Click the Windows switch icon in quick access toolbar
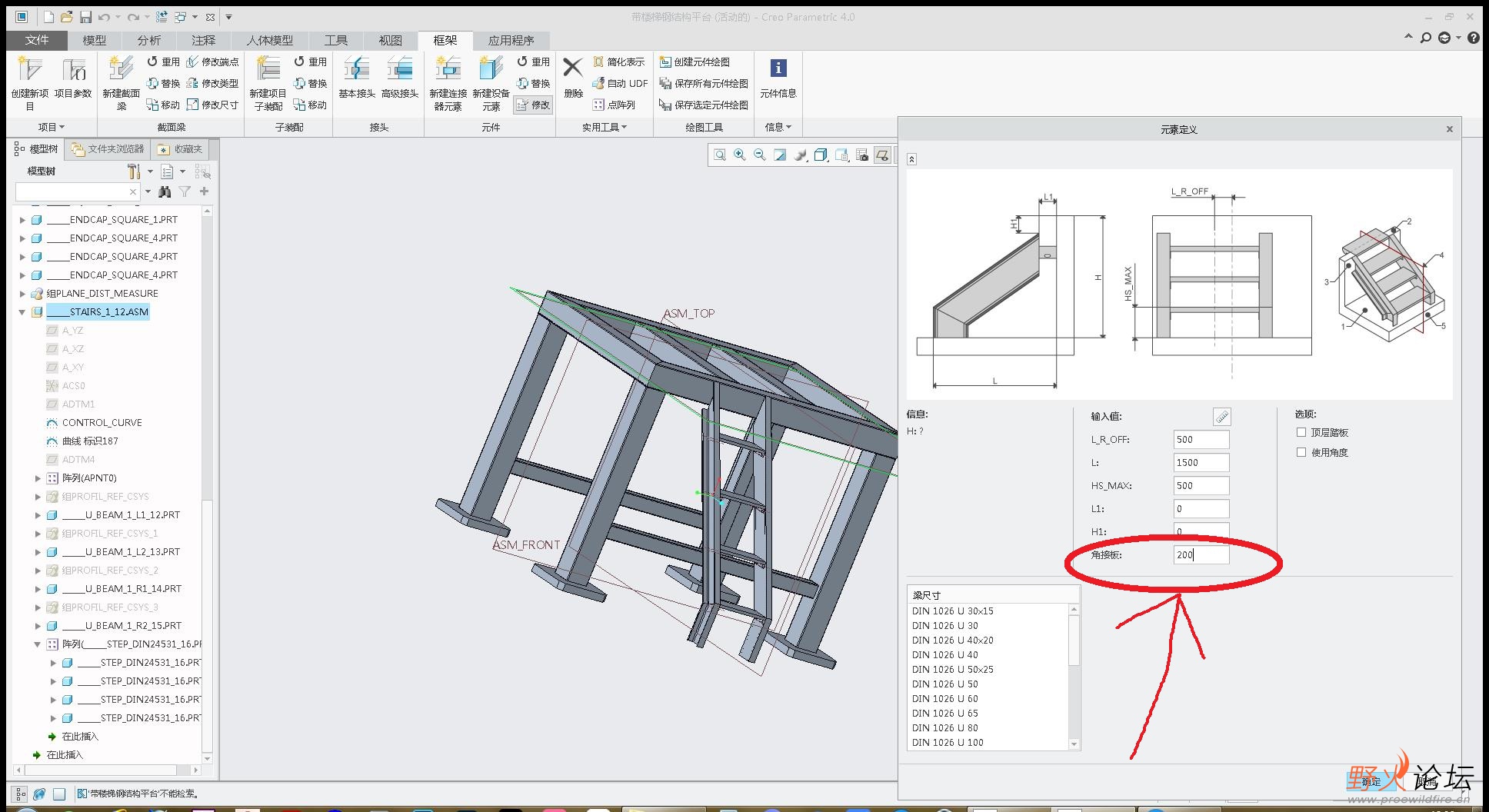The image size is (1489, 812). 180,17
